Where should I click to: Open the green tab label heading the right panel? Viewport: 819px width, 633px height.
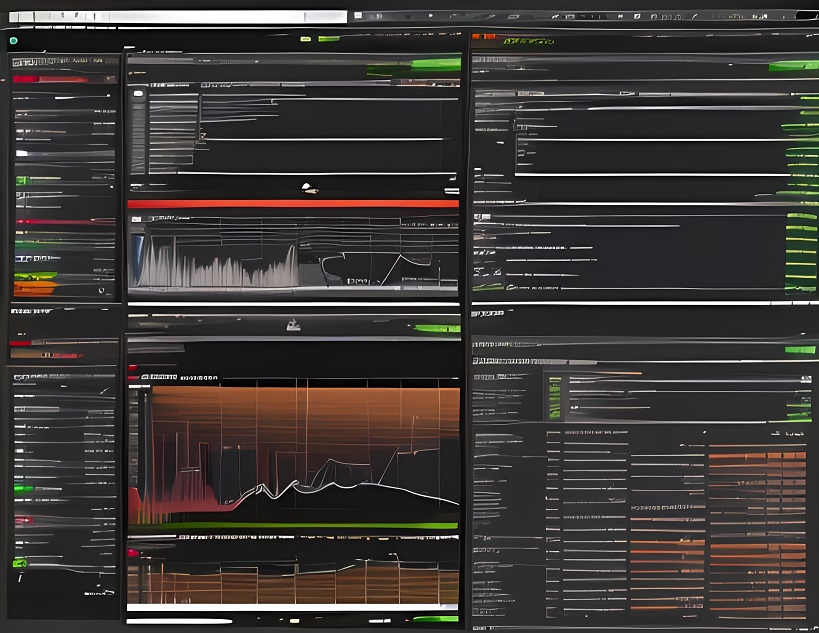coord(529,42)
